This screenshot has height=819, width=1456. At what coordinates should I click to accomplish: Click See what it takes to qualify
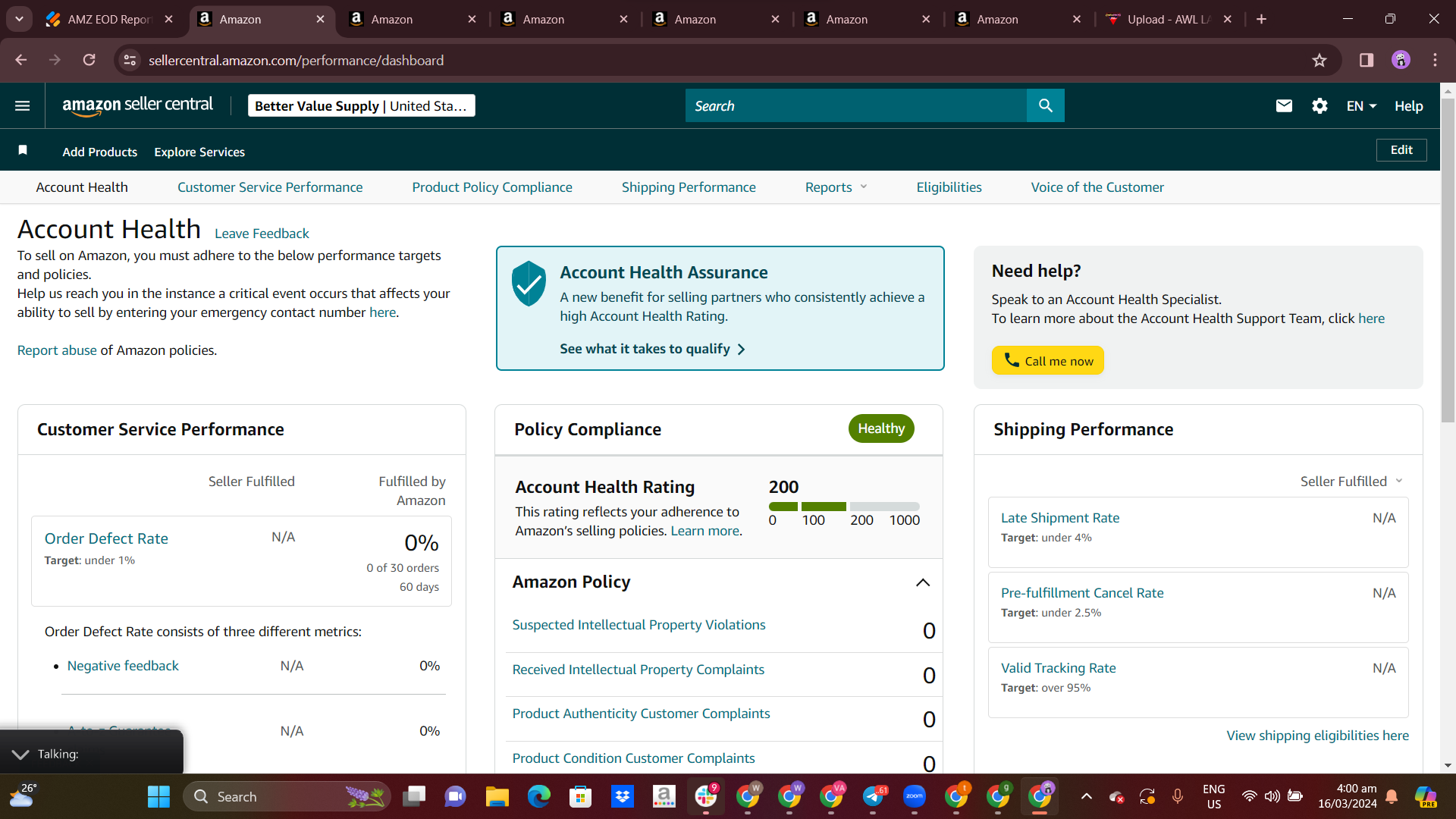[653, 349]
